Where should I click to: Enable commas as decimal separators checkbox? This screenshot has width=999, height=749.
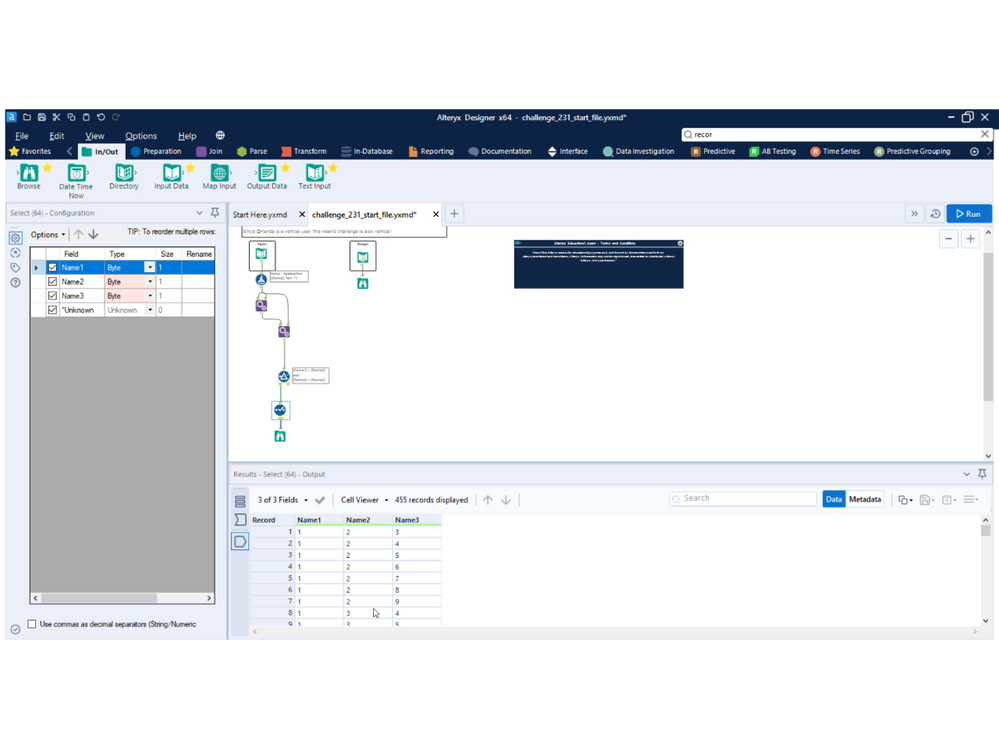click(x=32, y=624)
